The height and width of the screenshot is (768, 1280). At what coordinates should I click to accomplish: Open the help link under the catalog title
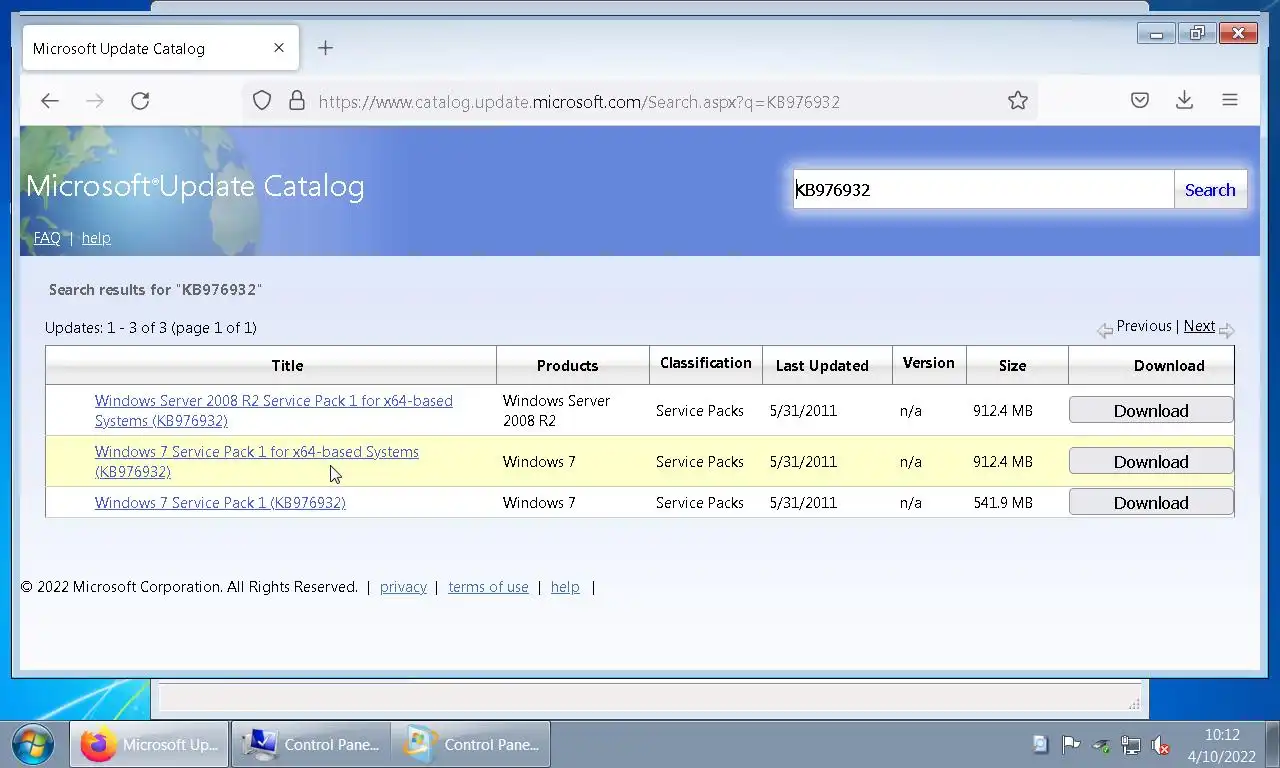[96, 238]
